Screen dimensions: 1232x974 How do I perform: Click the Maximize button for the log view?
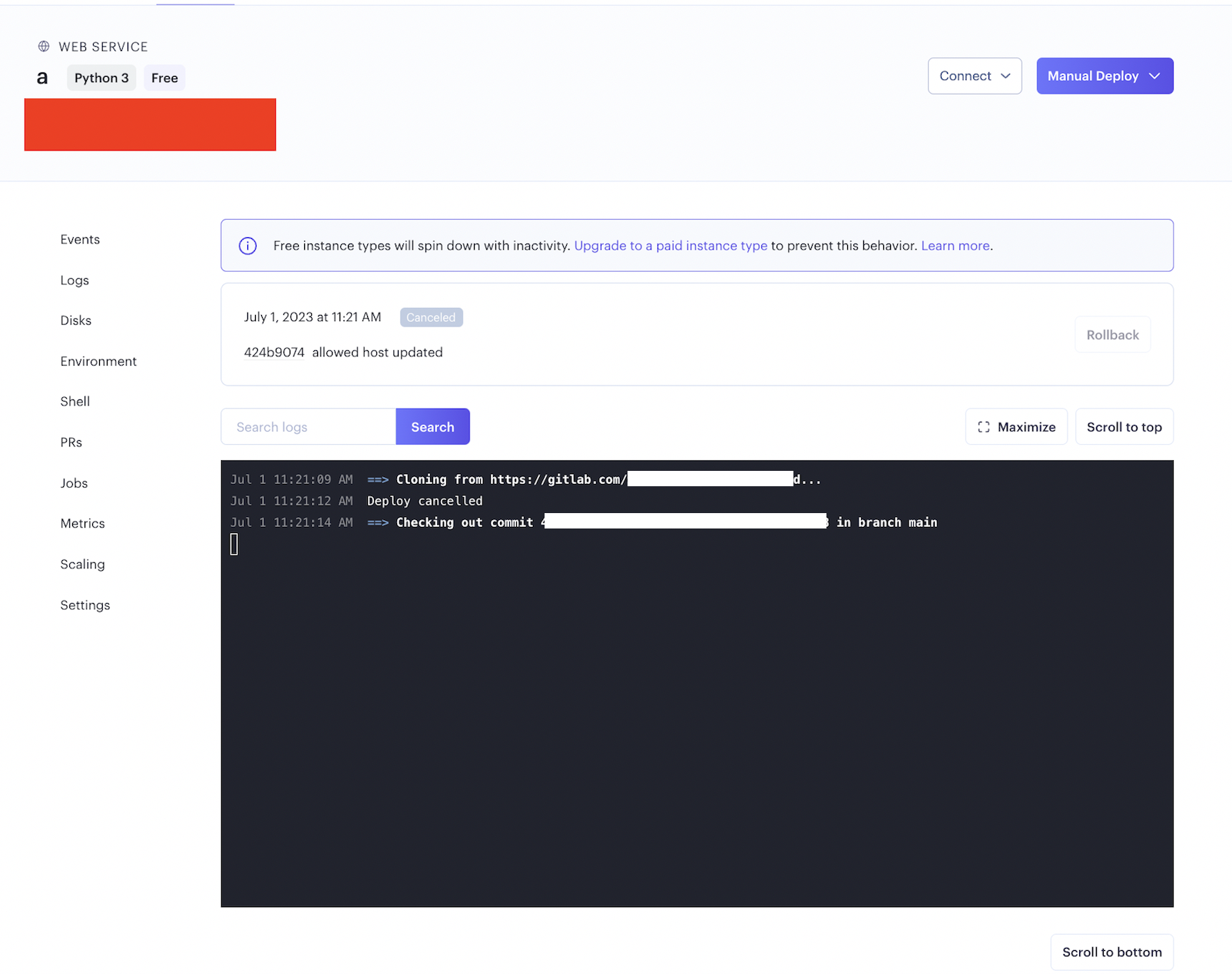pyautogui.click(x=1016, y=427)
